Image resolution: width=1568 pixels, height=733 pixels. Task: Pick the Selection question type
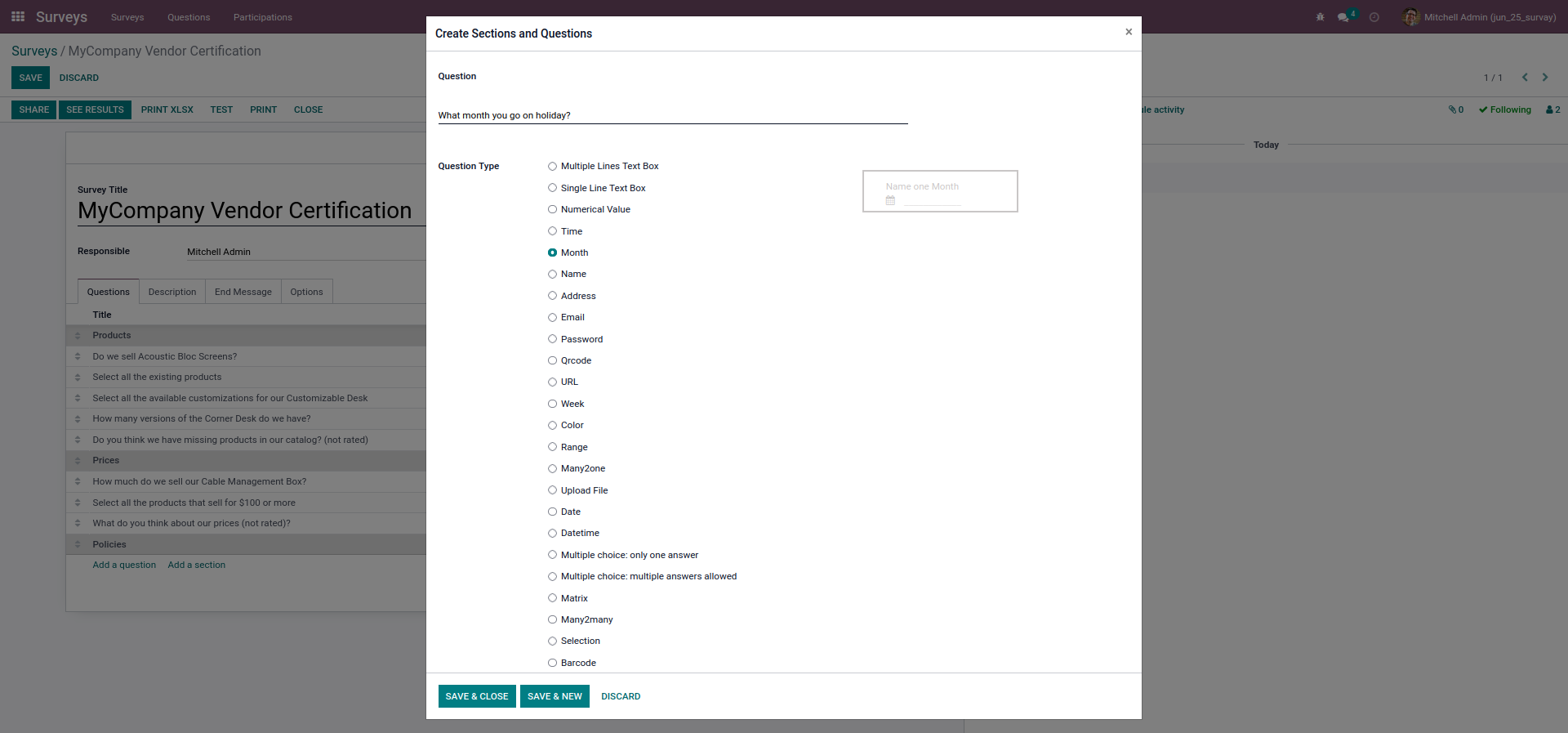click(x=553, y=641)
